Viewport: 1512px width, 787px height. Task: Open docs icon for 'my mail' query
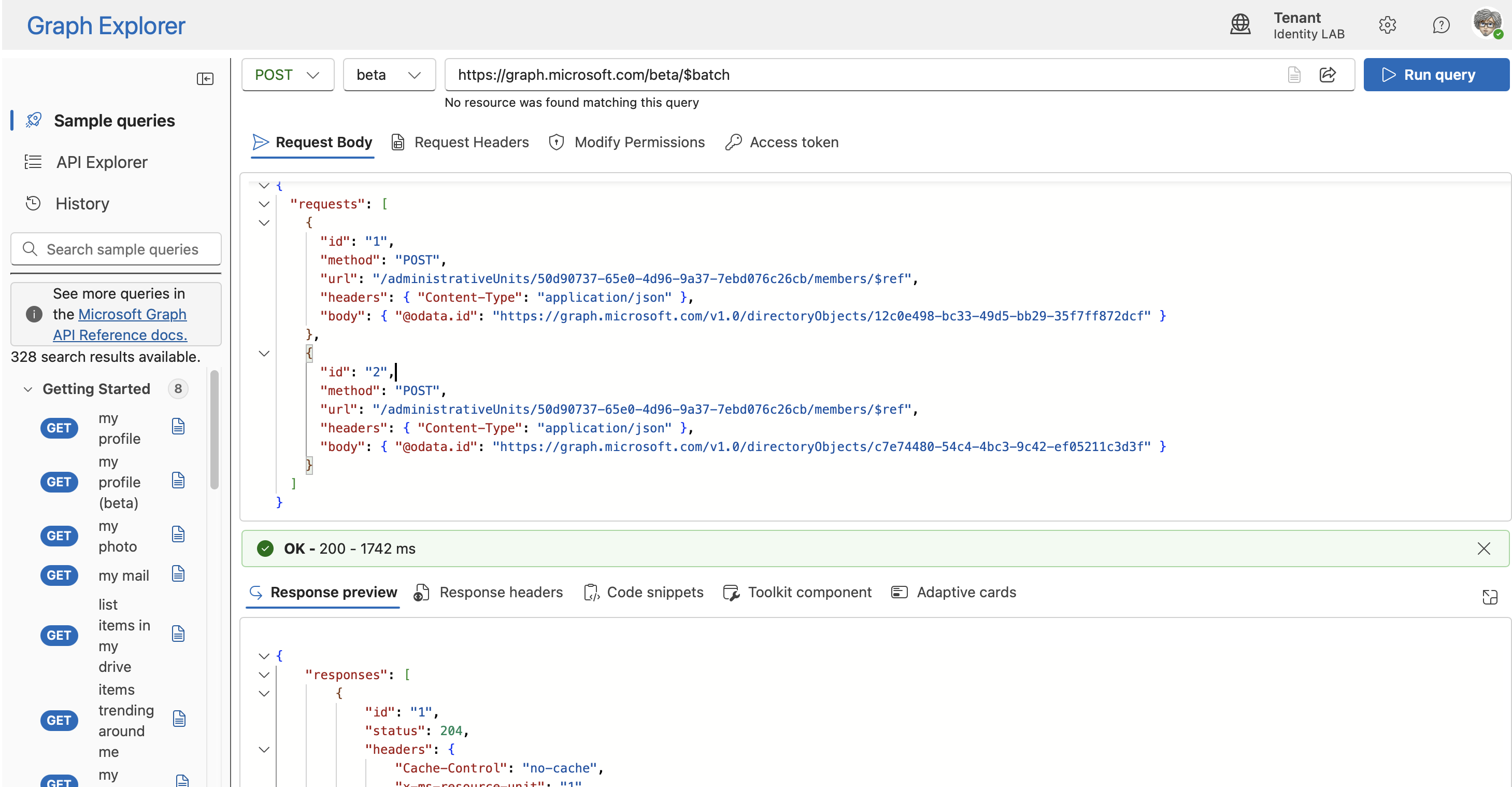click(178, 574)
